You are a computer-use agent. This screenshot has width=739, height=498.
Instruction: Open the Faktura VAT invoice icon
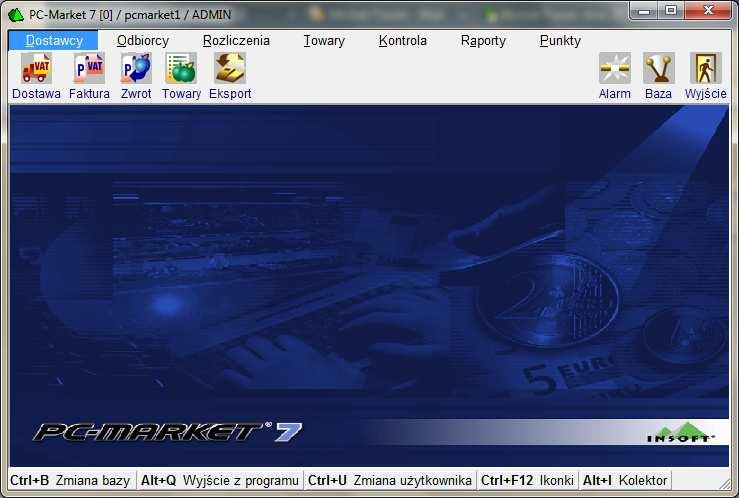pyautogui.click(x=89, y=69)
